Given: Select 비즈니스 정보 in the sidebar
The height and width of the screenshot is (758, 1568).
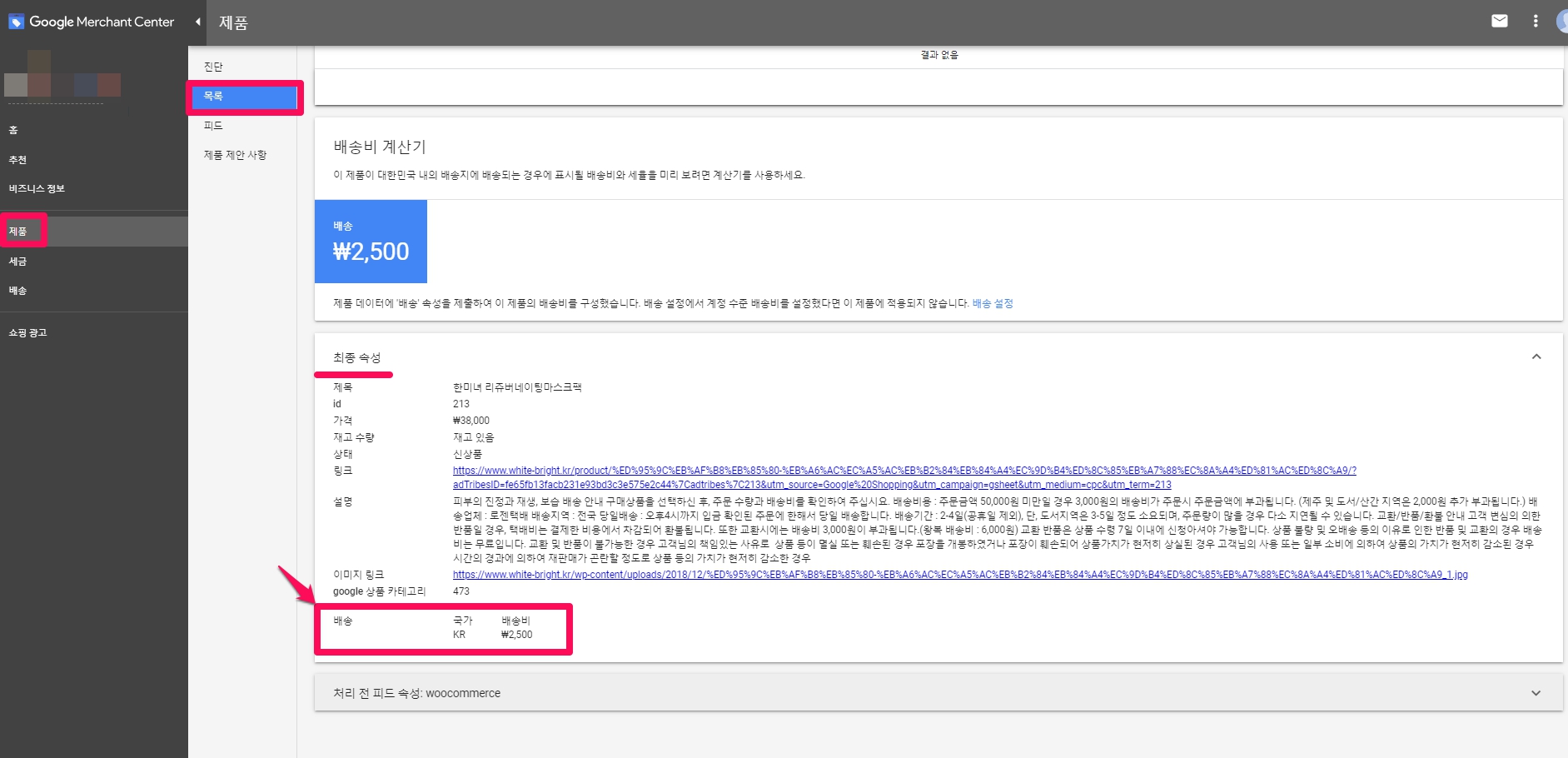Looking at the screenshot, I should coord(37,189).
